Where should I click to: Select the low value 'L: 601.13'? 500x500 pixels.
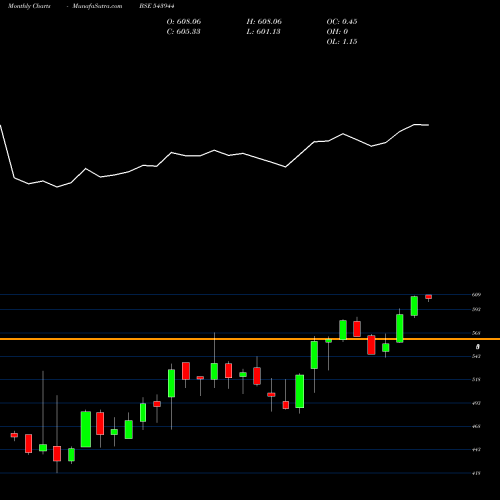(x=263, y=32)
